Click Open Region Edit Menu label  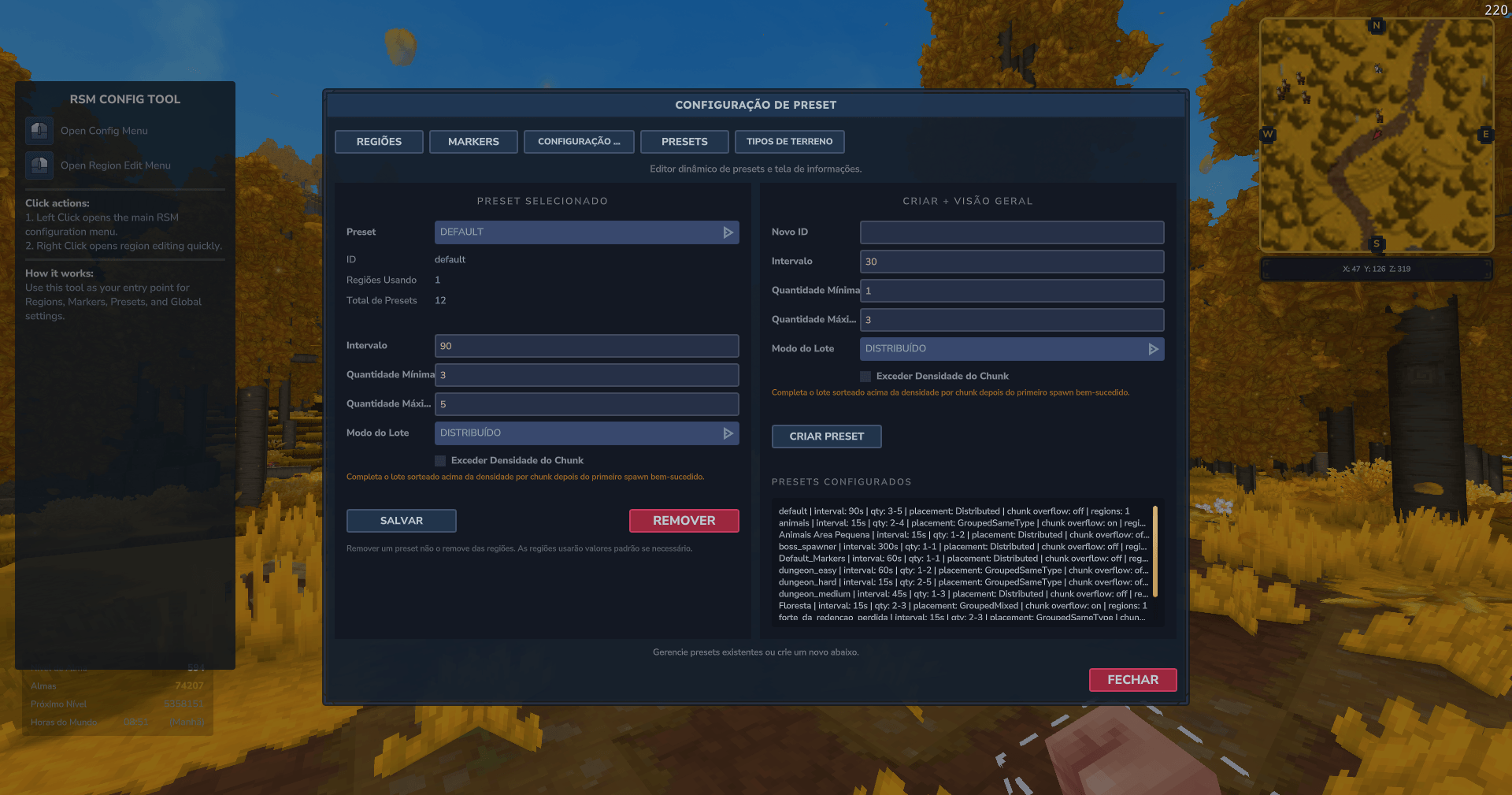point(116,165)
